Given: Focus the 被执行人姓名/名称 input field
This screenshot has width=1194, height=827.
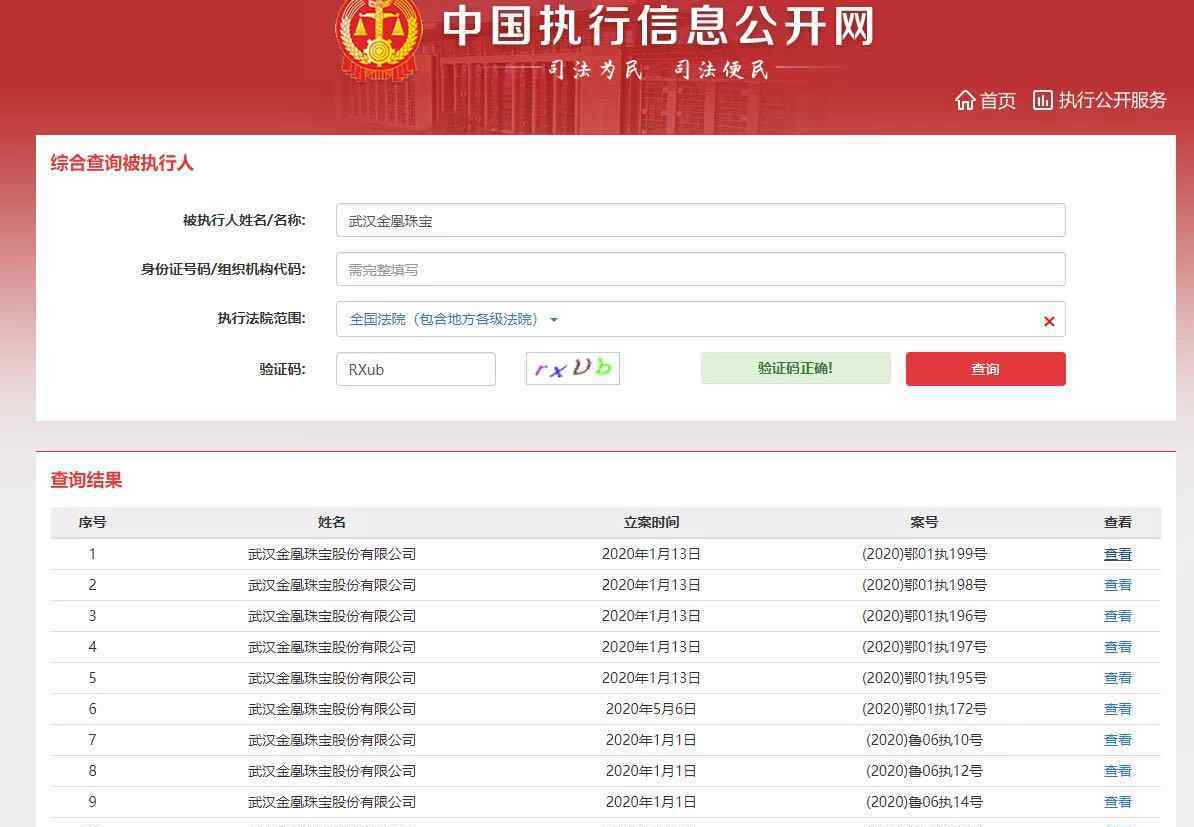Looking at the screenshot, I should click(701, 221).
